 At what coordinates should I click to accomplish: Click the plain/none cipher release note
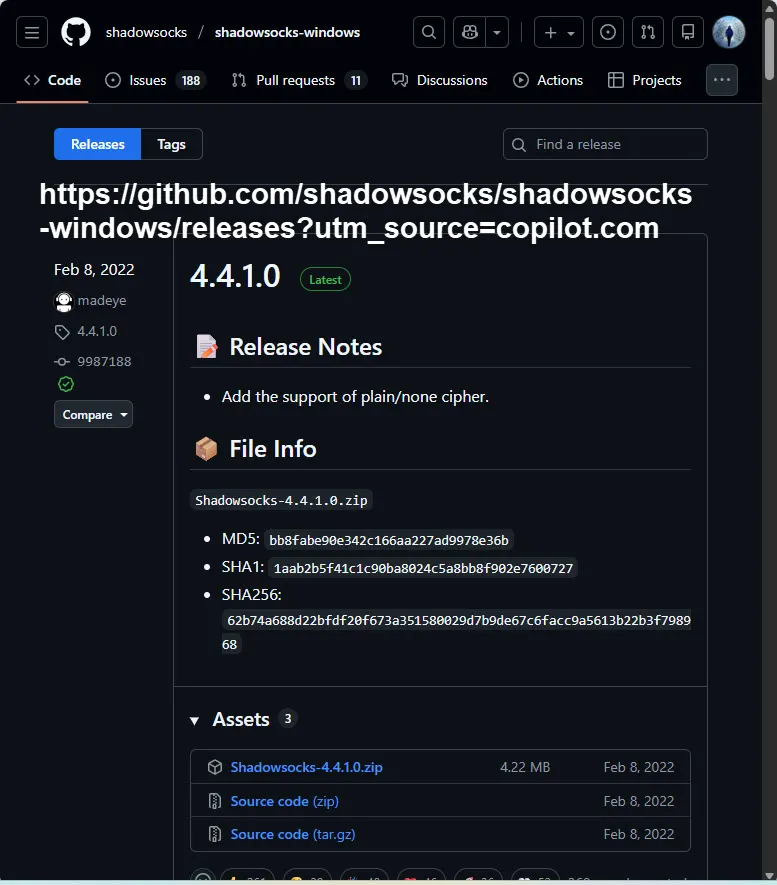click(x=355, y=397)
